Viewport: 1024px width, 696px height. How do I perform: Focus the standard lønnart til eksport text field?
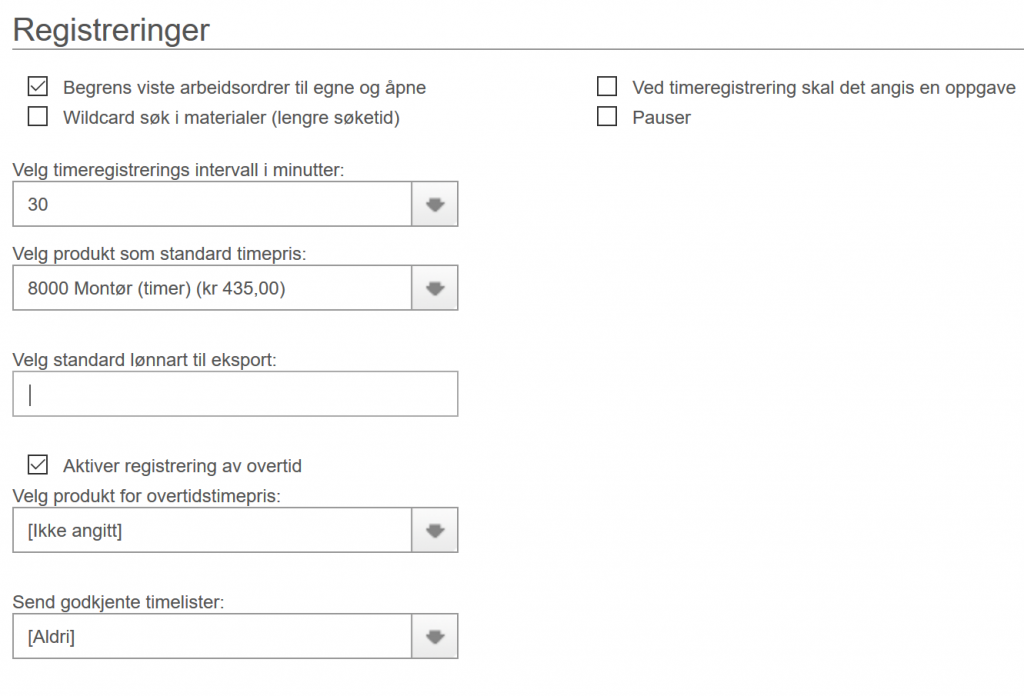click(x=235, y=394)
